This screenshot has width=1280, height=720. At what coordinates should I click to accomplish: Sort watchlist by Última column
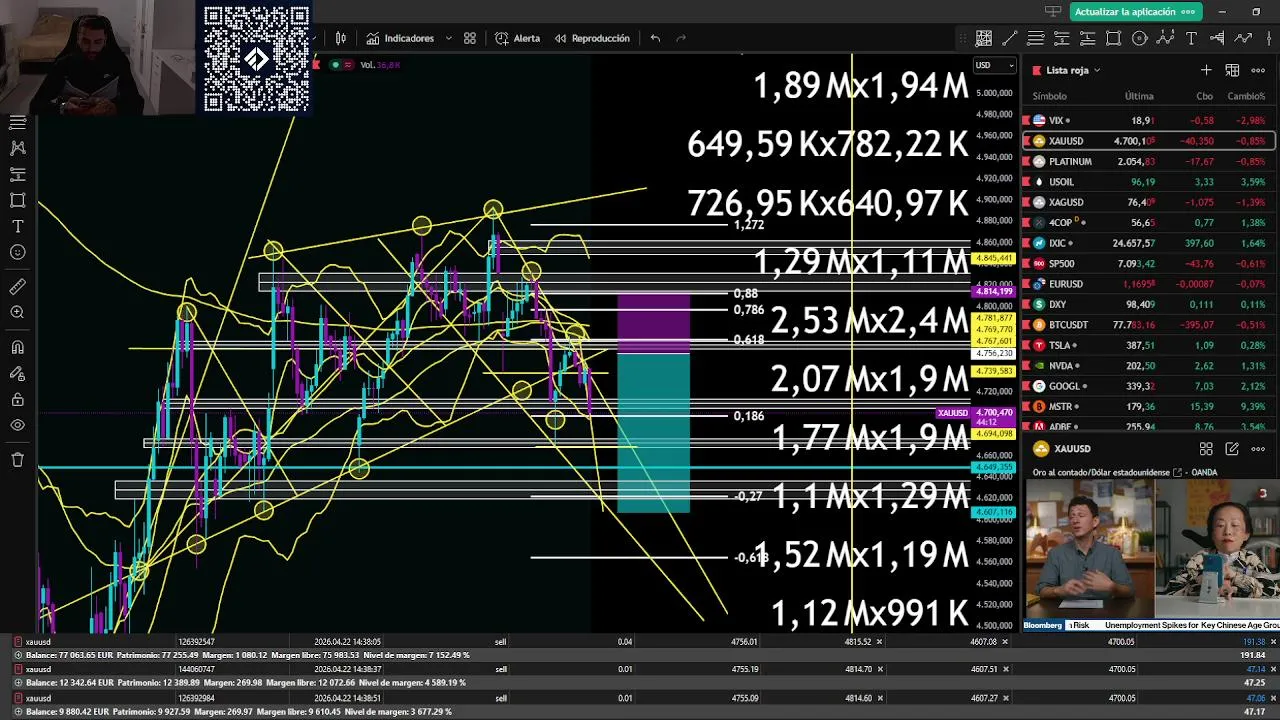[1139, 96]
